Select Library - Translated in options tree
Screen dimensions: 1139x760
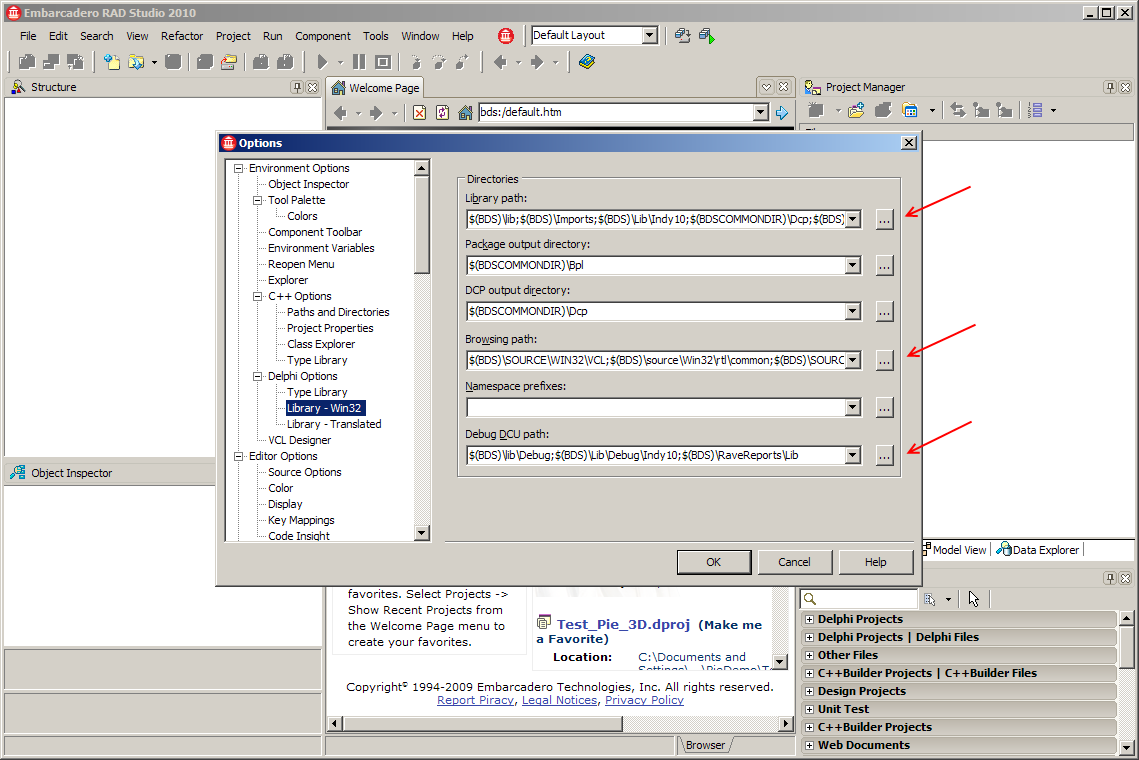[334, 424]
